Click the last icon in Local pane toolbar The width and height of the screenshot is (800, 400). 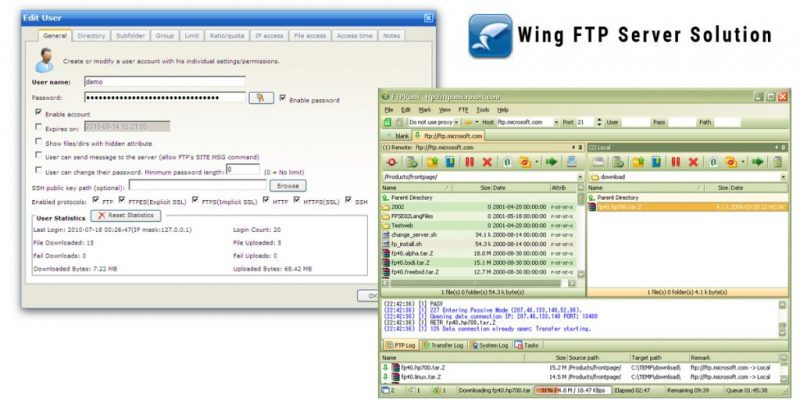(x=778, y=162)
